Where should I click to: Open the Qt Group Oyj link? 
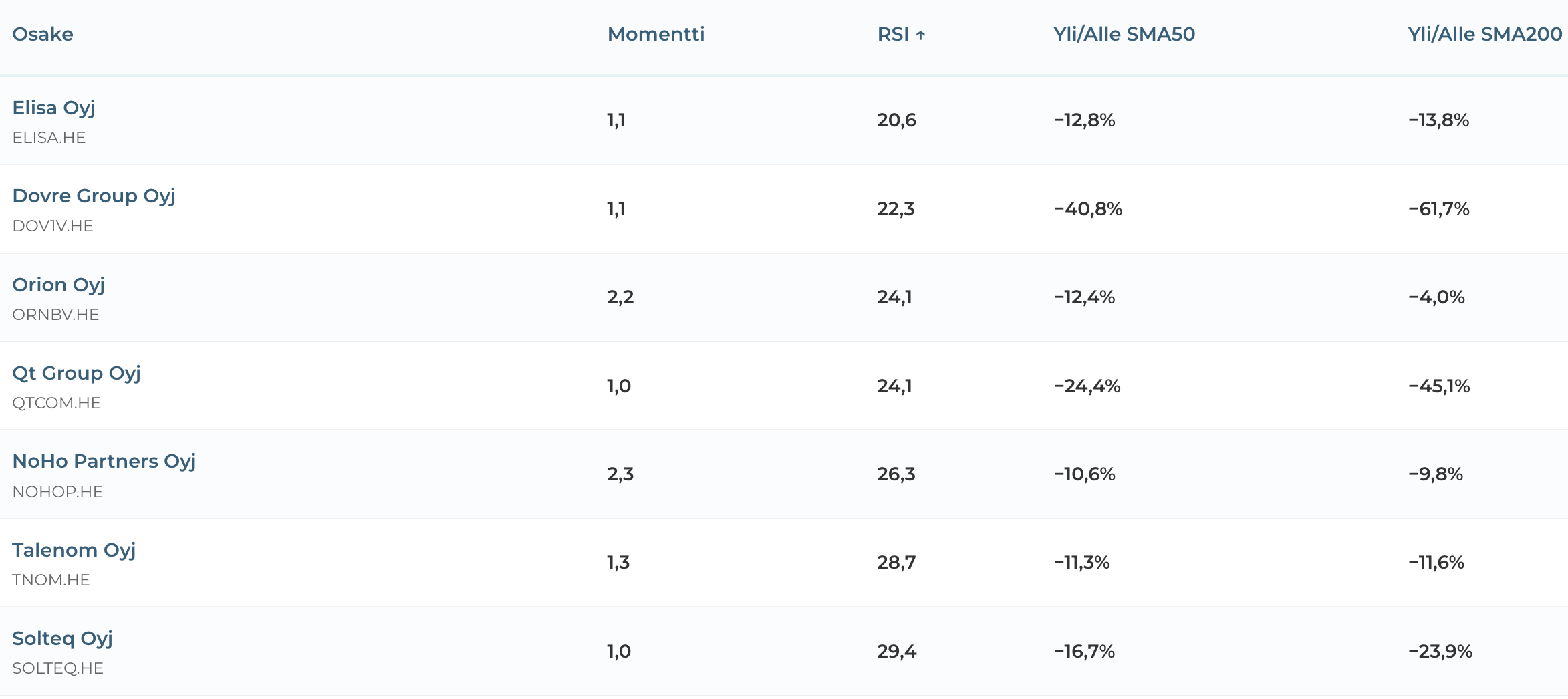point(76,373)
